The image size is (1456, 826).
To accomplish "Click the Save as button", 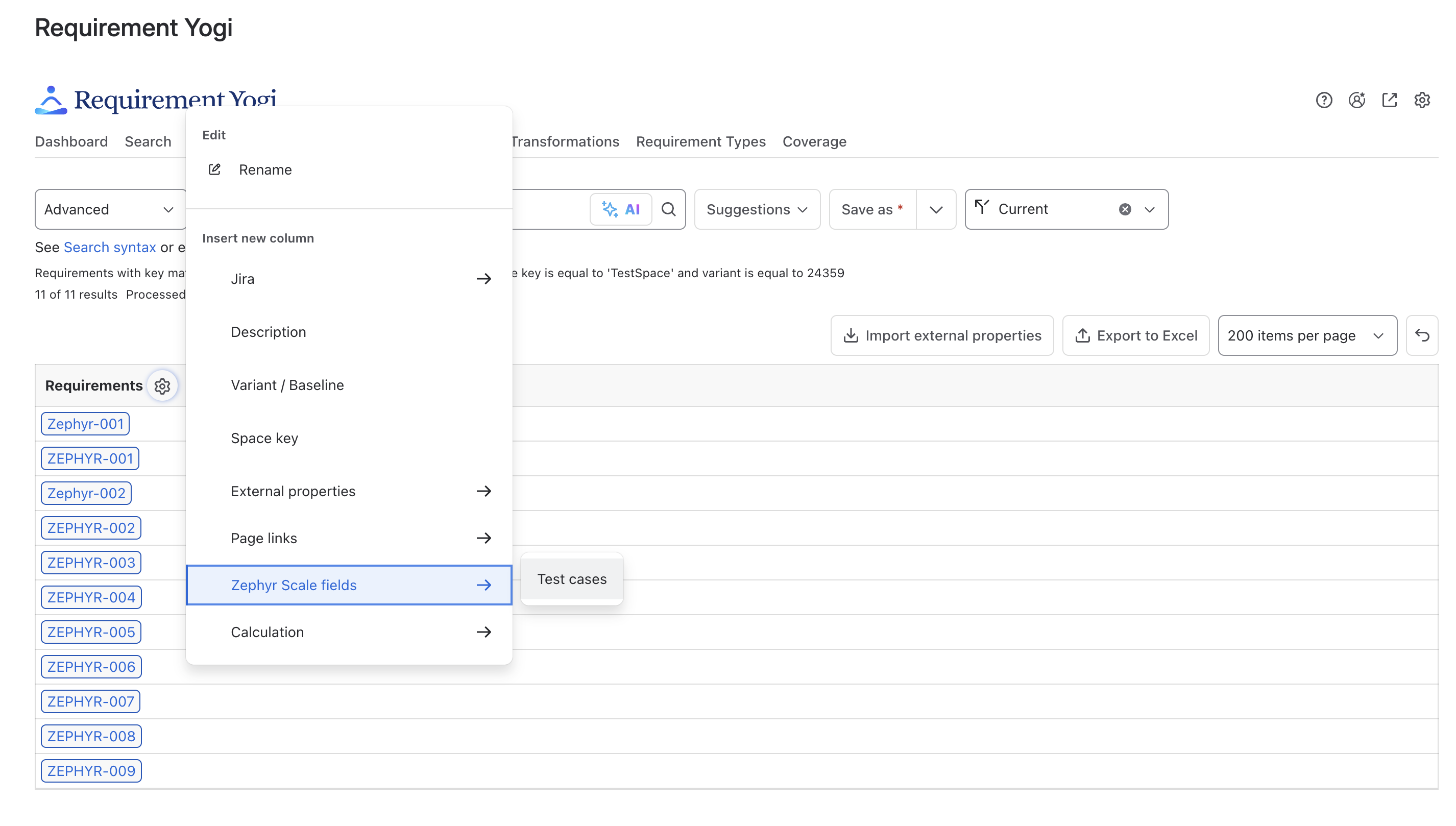I will click(872, 209).
